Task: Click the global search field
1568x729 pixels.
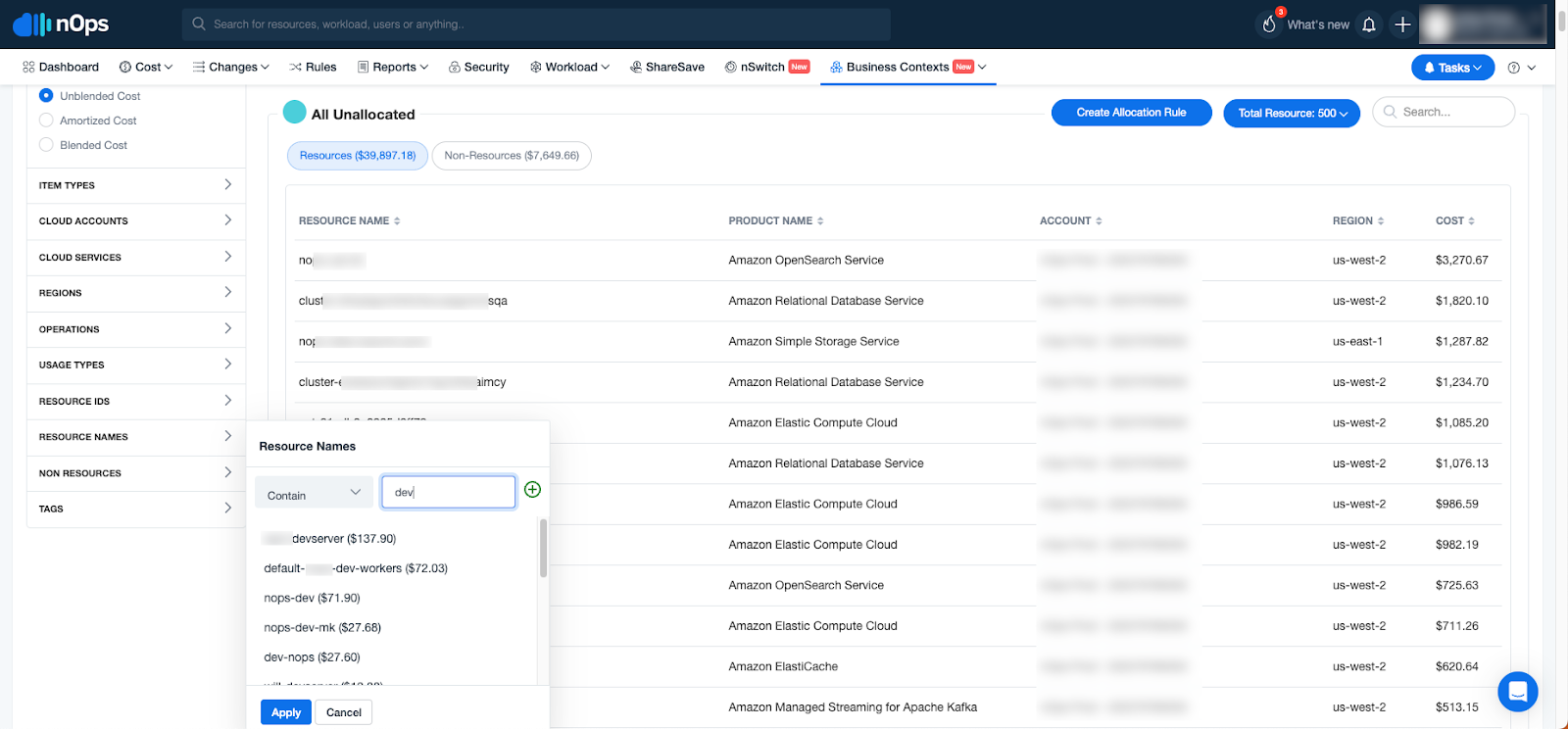Action: tap(536, 24)
